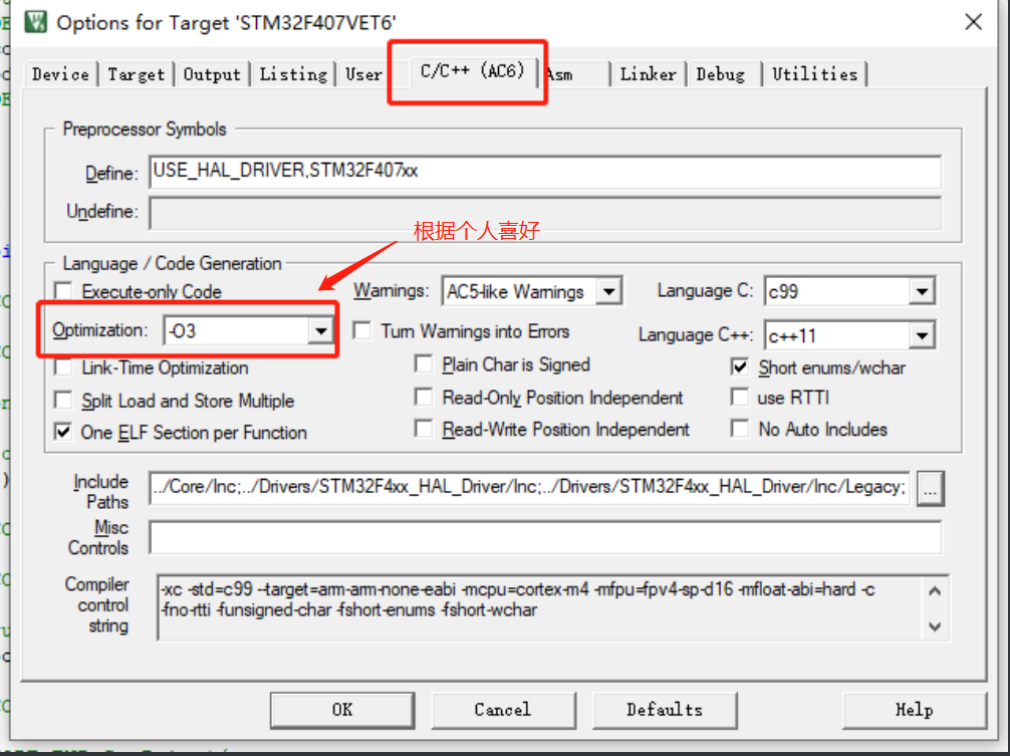The height and width of the screenshot is (756, 1010).
Task: Open the Language C++ dropdown
Action: coord(922,335)
